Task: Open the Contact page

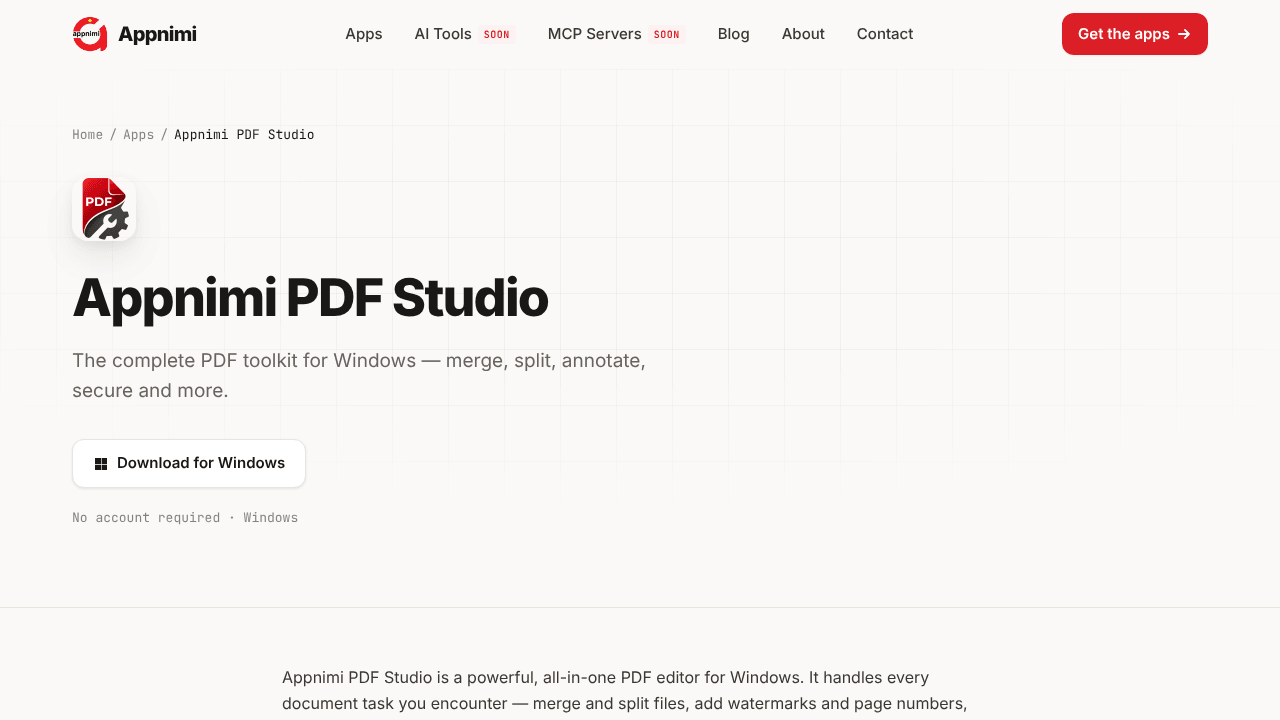Action: (x=885, y=34)
